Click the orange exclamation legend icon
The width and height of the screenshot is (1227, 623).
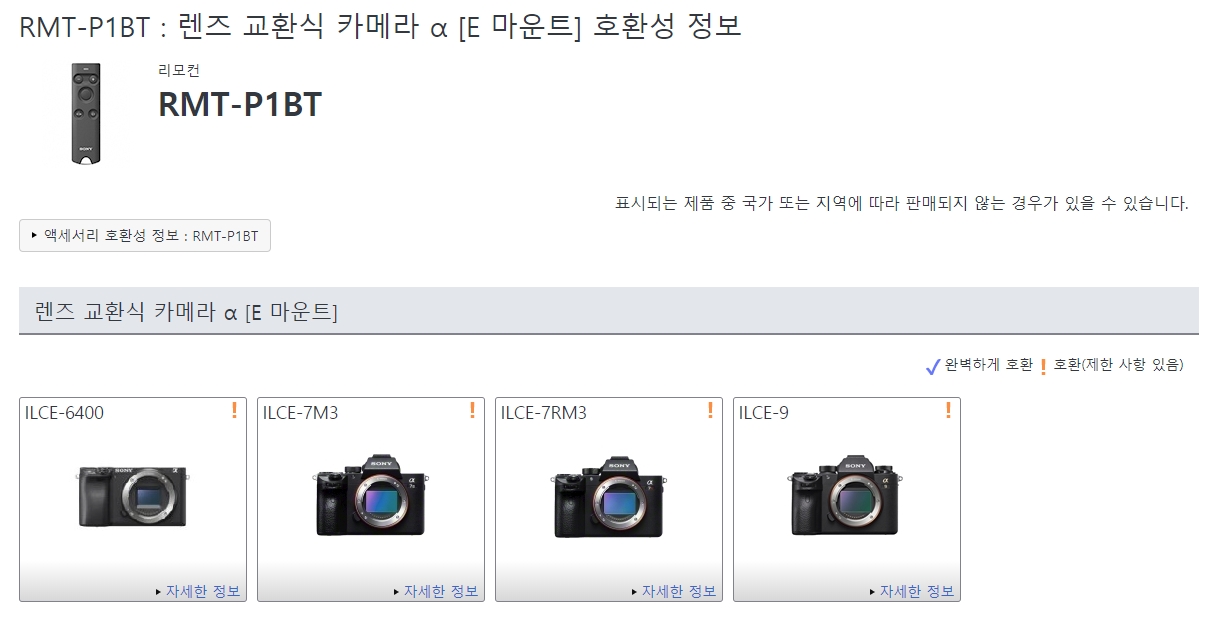pyautogui.click(x=1043, y=367)
